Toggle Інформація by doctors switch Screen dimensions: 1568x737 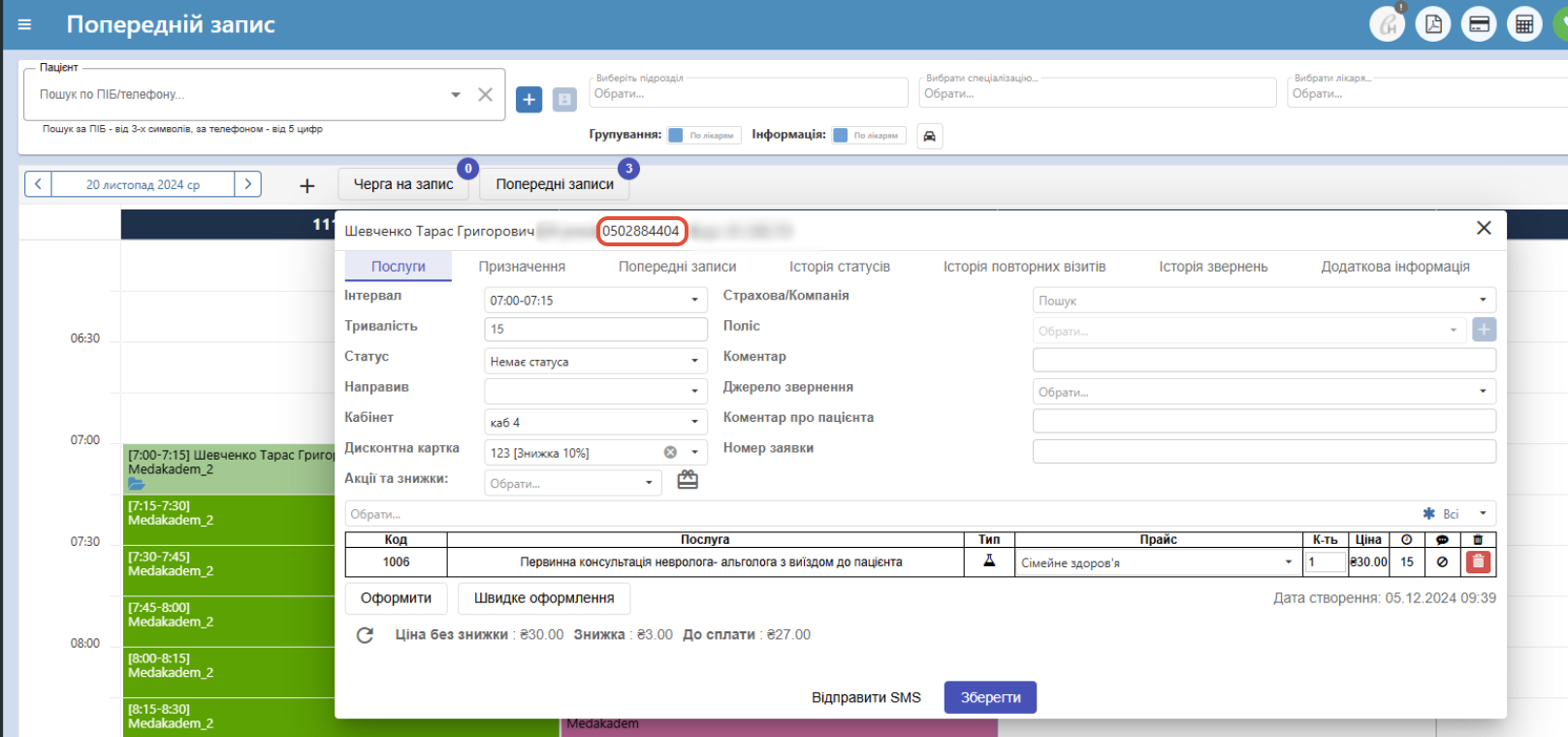click(x=869, y=136)
